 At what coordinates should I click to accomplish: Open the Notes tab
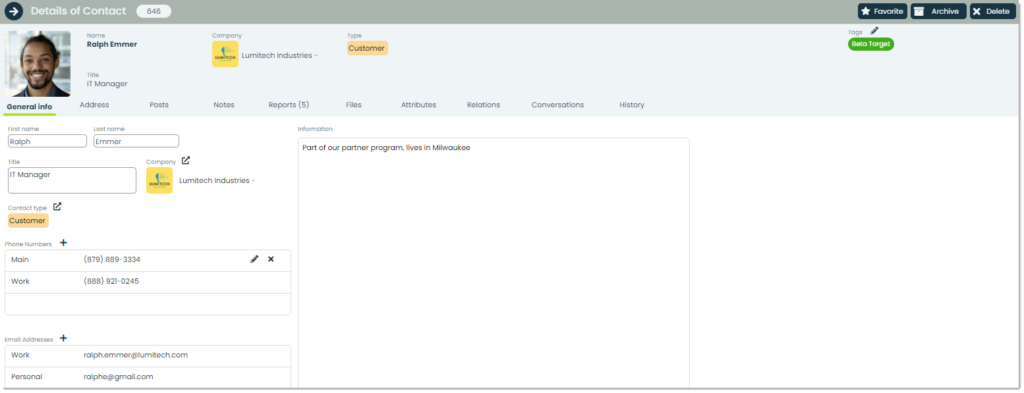point(223,104)
